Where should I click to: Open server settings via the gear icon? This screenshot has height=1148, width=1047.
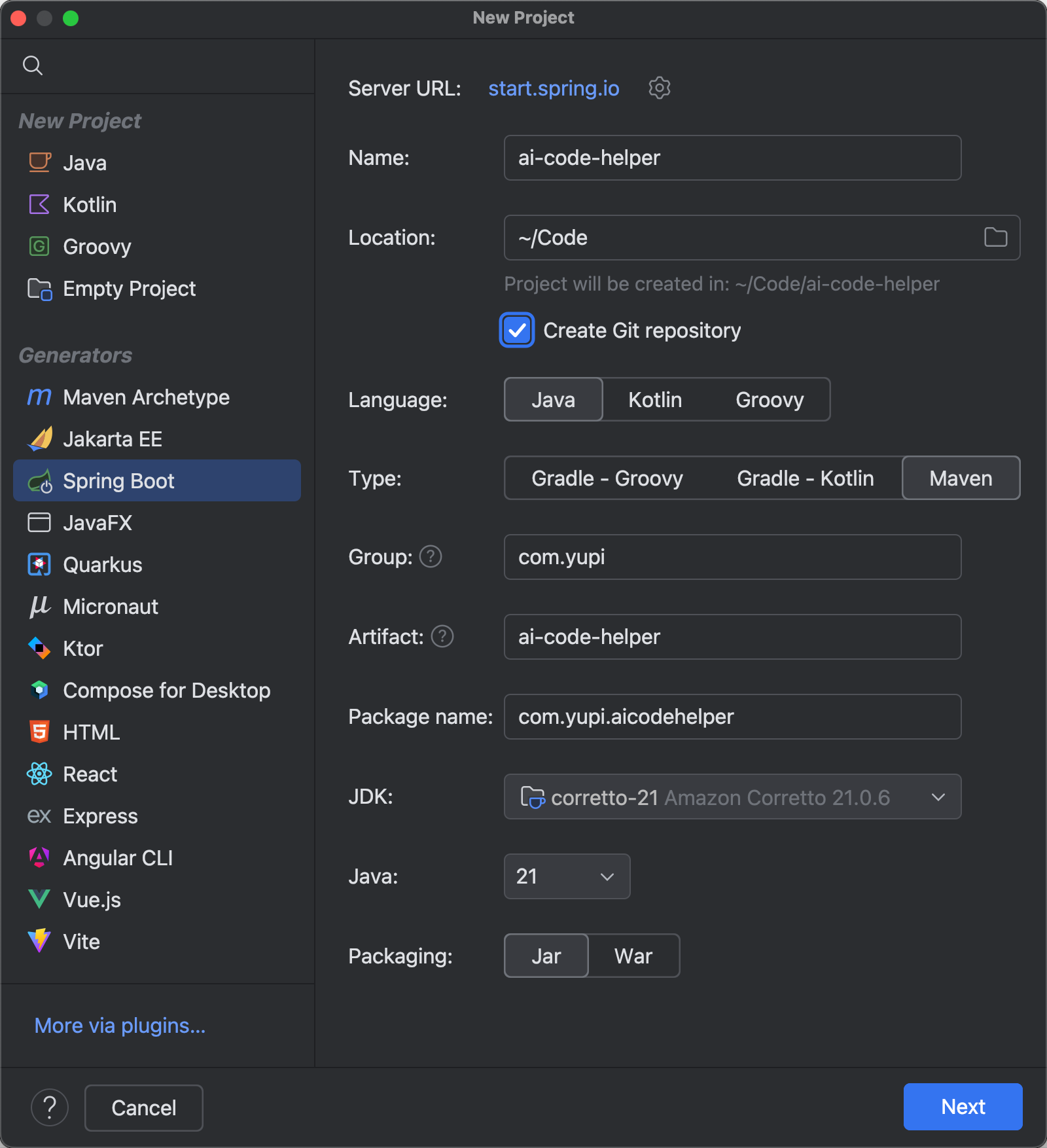click(x=659, y=88)
